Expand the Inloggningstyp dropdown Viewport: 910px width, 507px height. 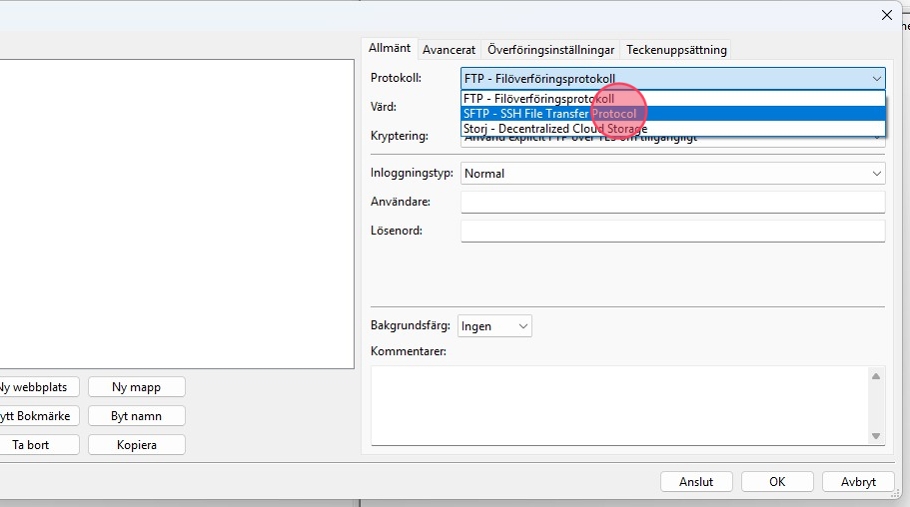(x=672, y=174)
